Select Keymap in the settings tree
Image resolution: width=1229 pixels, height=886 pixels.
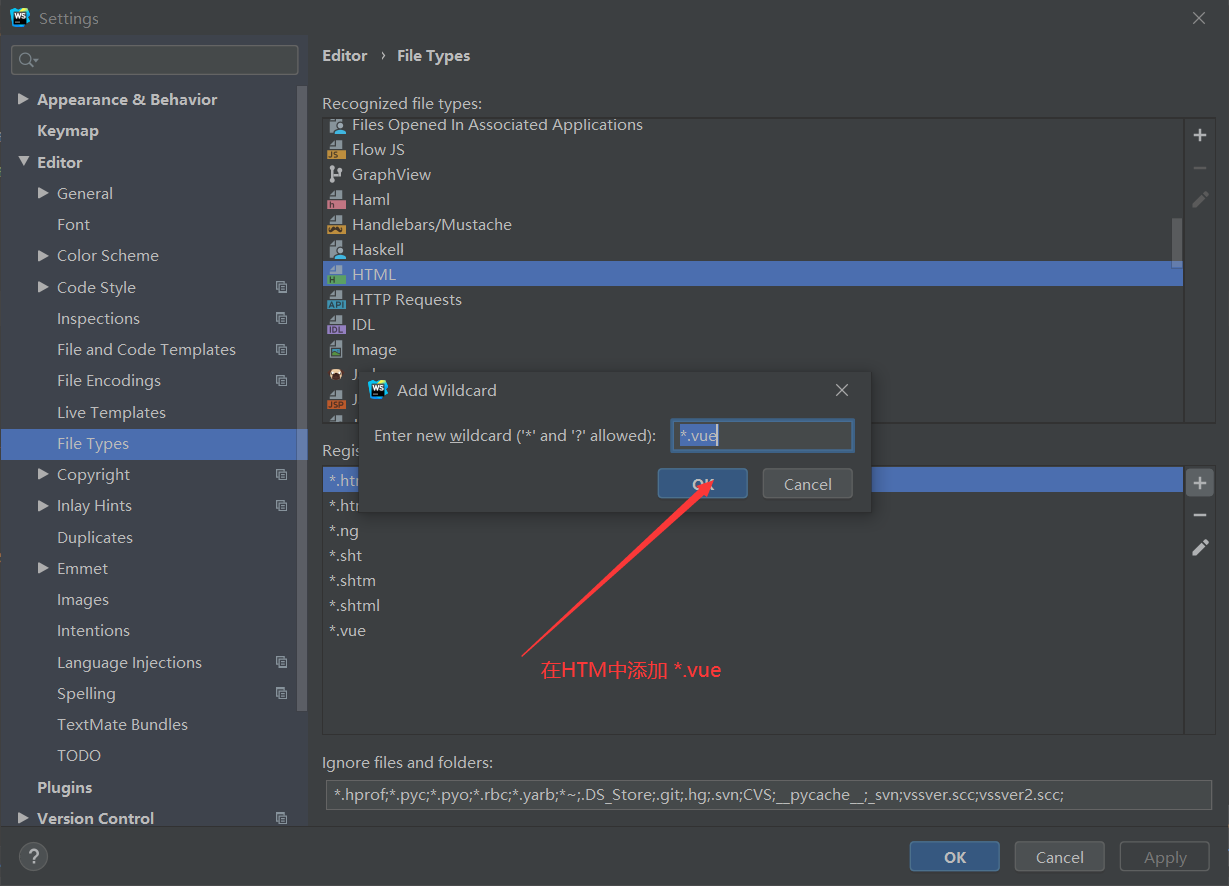(67, 130)
